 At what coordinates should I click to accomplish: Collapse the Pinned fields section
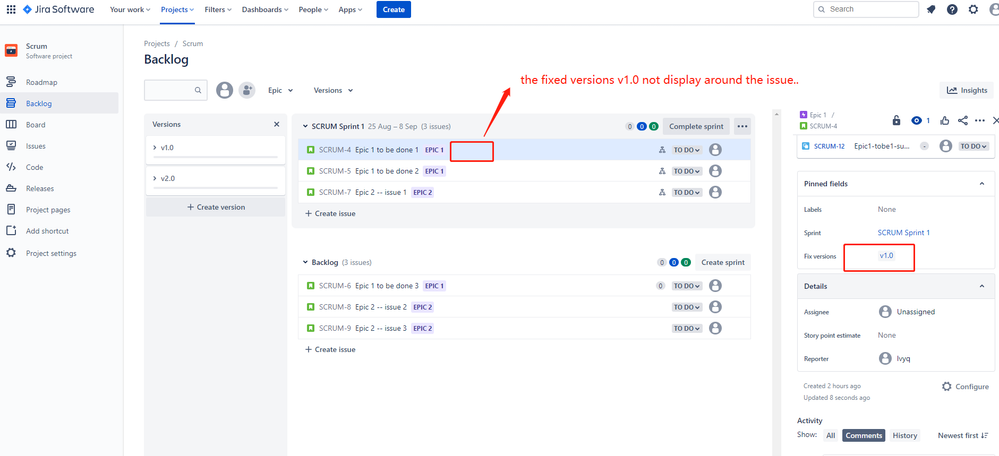981,183
